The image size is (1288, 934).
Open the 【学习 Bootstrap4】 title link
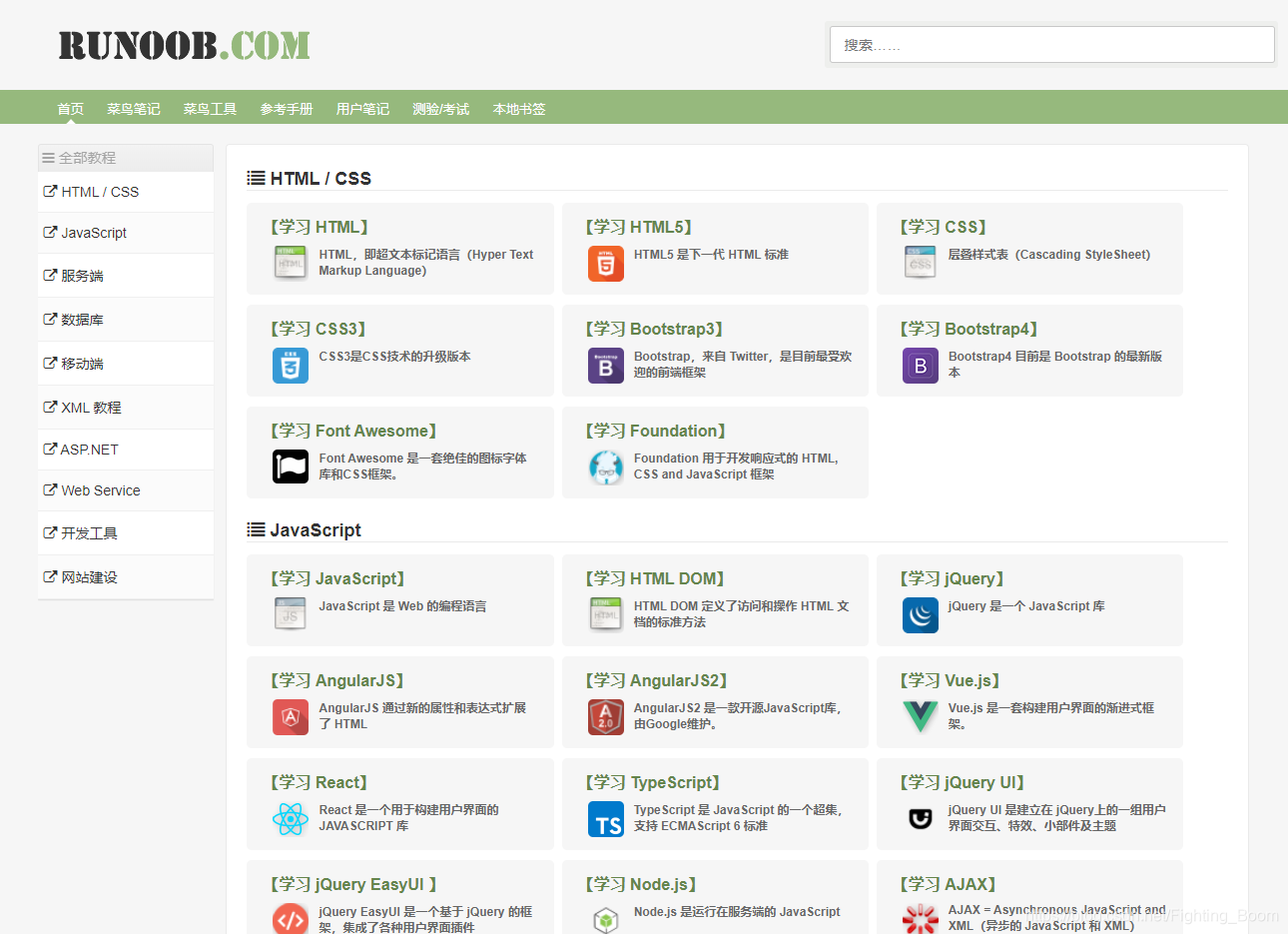point(970,329)
